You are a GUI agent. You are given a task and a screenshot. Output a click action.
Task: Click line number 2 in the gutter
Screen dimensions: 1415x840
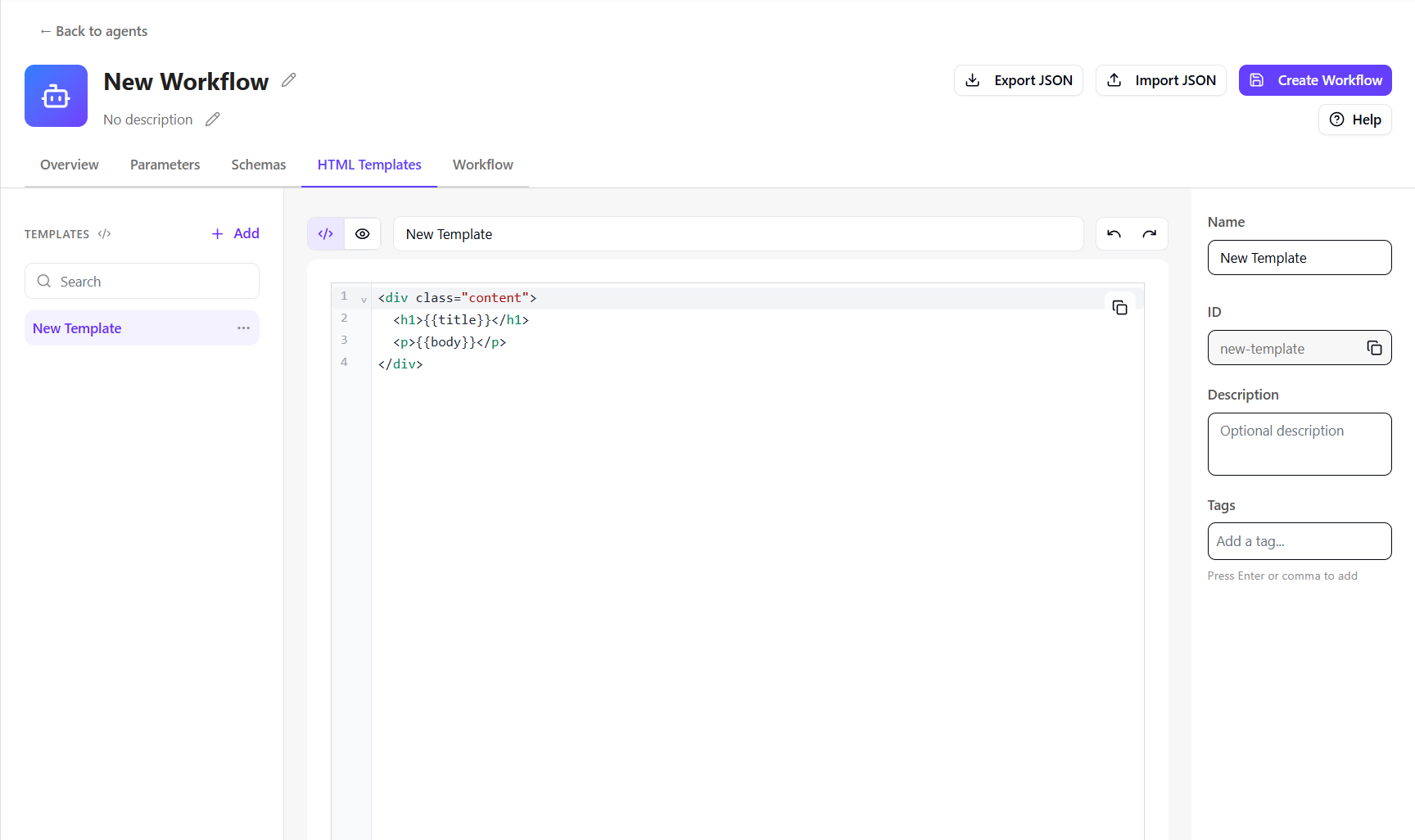[x=344, y=318]
